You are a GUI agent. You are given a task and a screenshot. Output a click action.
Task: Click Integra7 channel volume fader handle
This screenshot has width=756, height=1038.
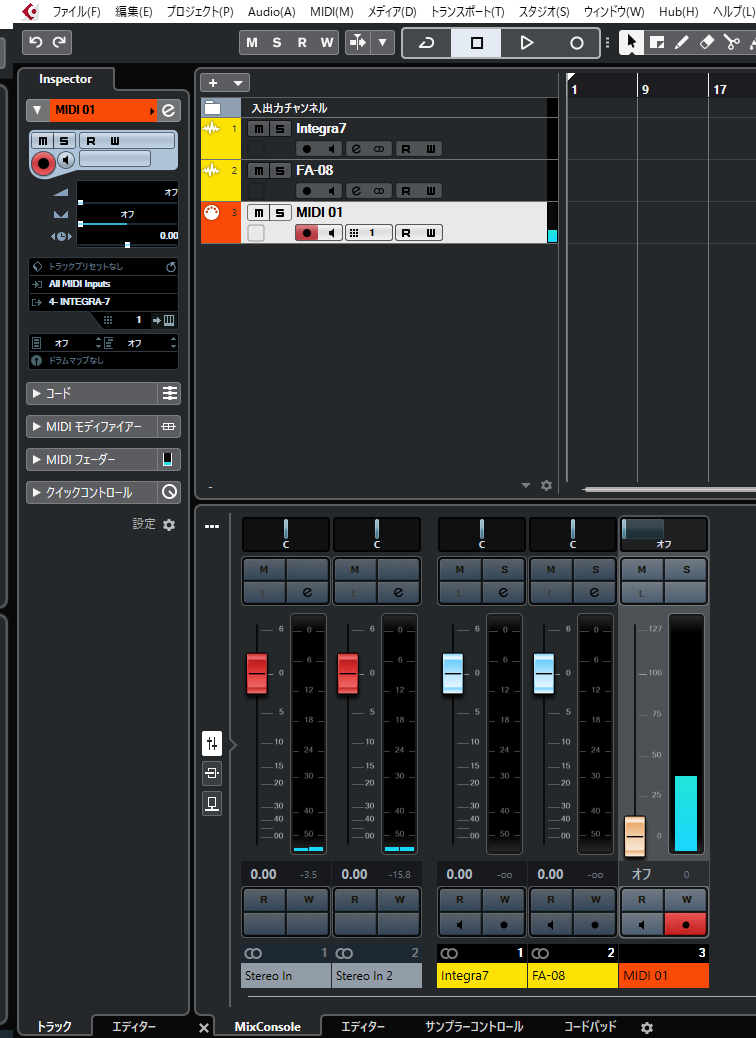pos(453,674)
